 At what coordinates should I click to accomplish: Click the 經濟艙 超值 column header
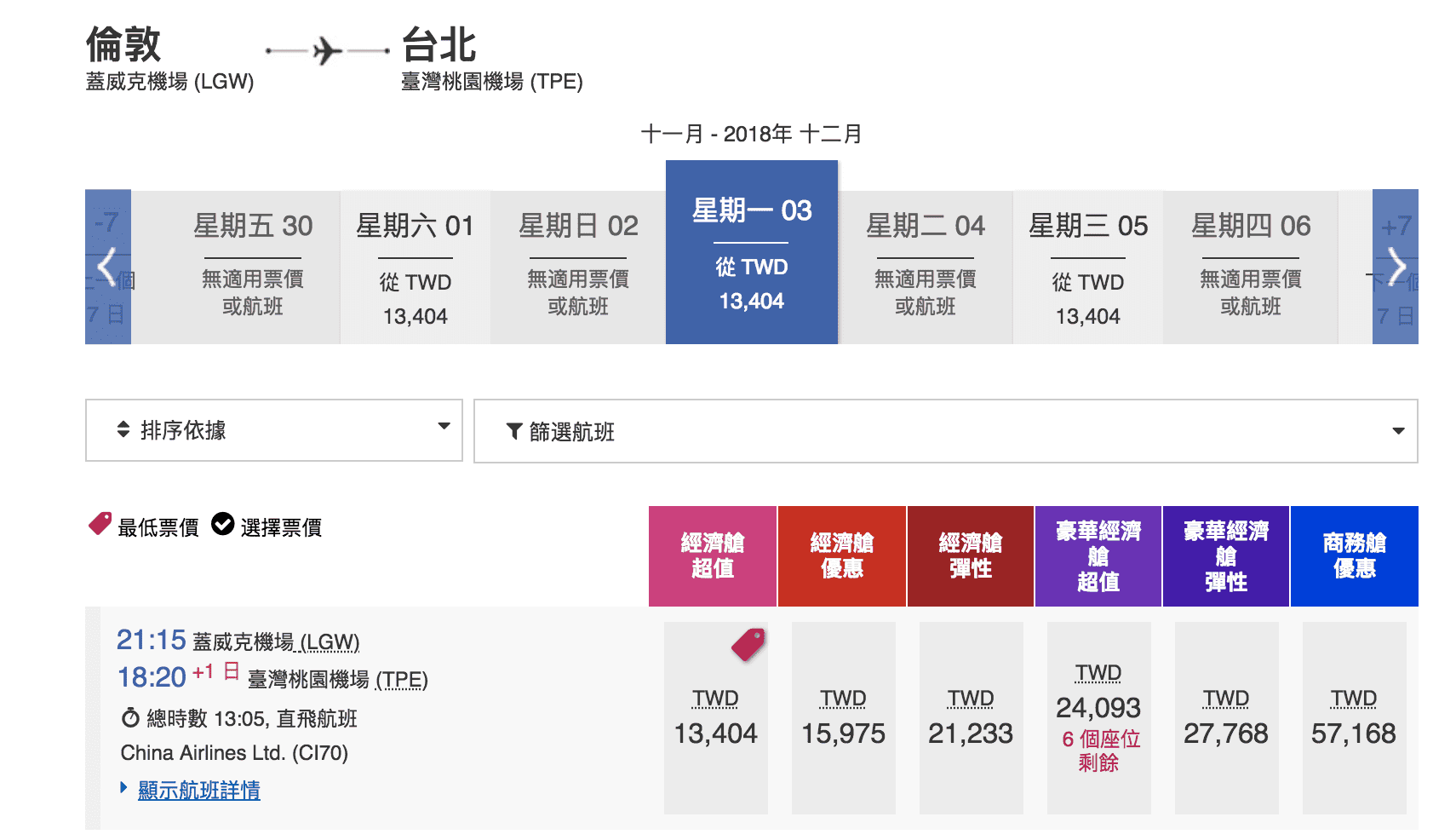coord(713,556)
